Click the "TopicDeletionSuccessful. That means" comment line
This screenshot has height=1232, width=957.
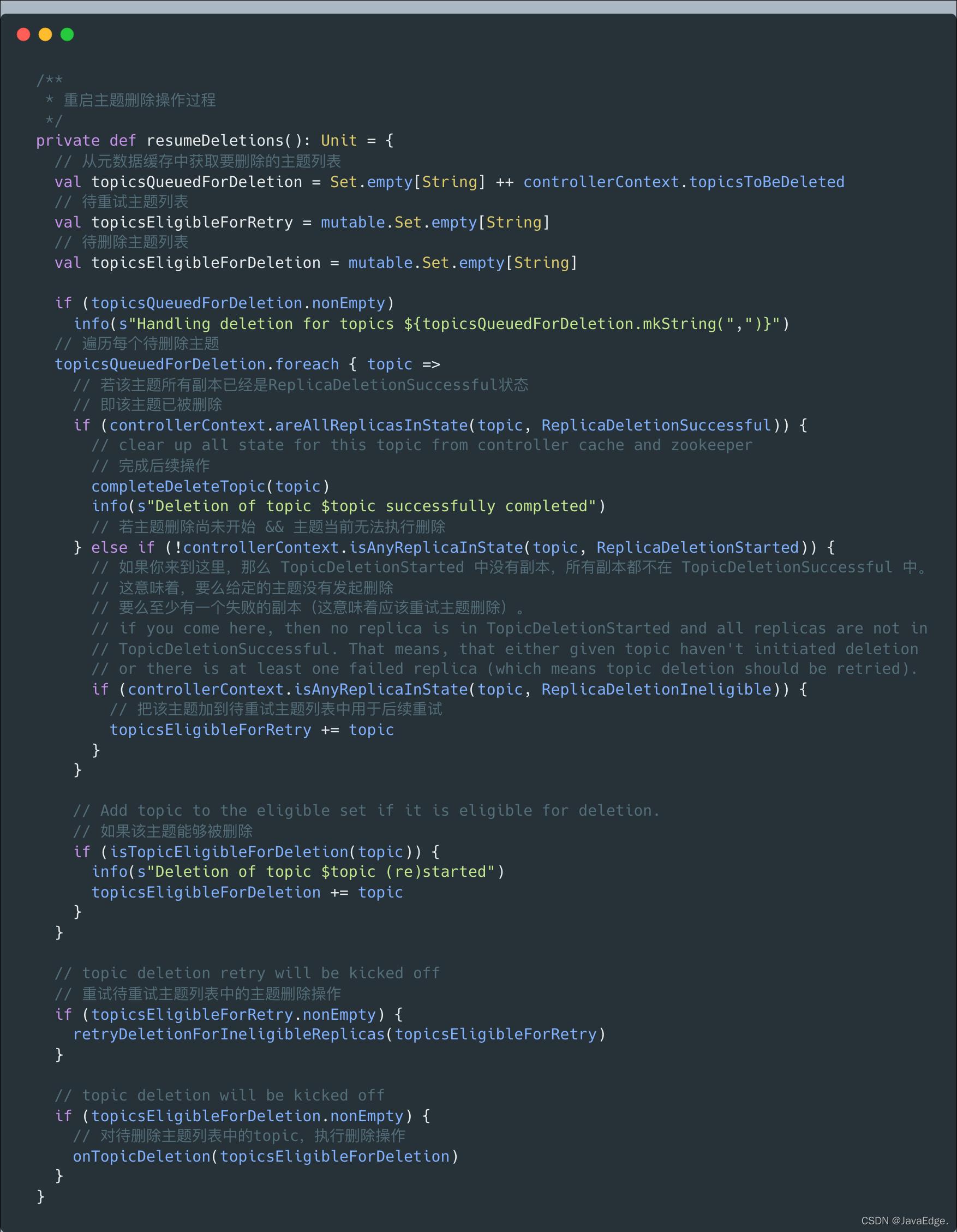coord(505,649)
